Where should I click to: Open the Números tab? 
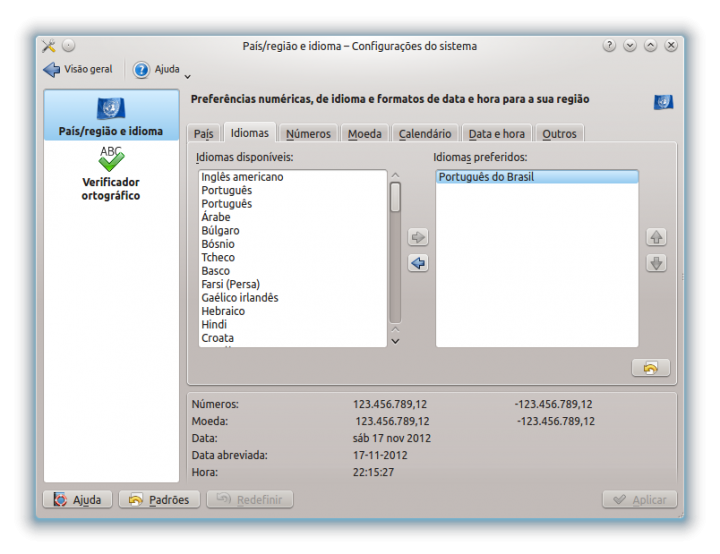pyautogui.click(x=308, y=134)
